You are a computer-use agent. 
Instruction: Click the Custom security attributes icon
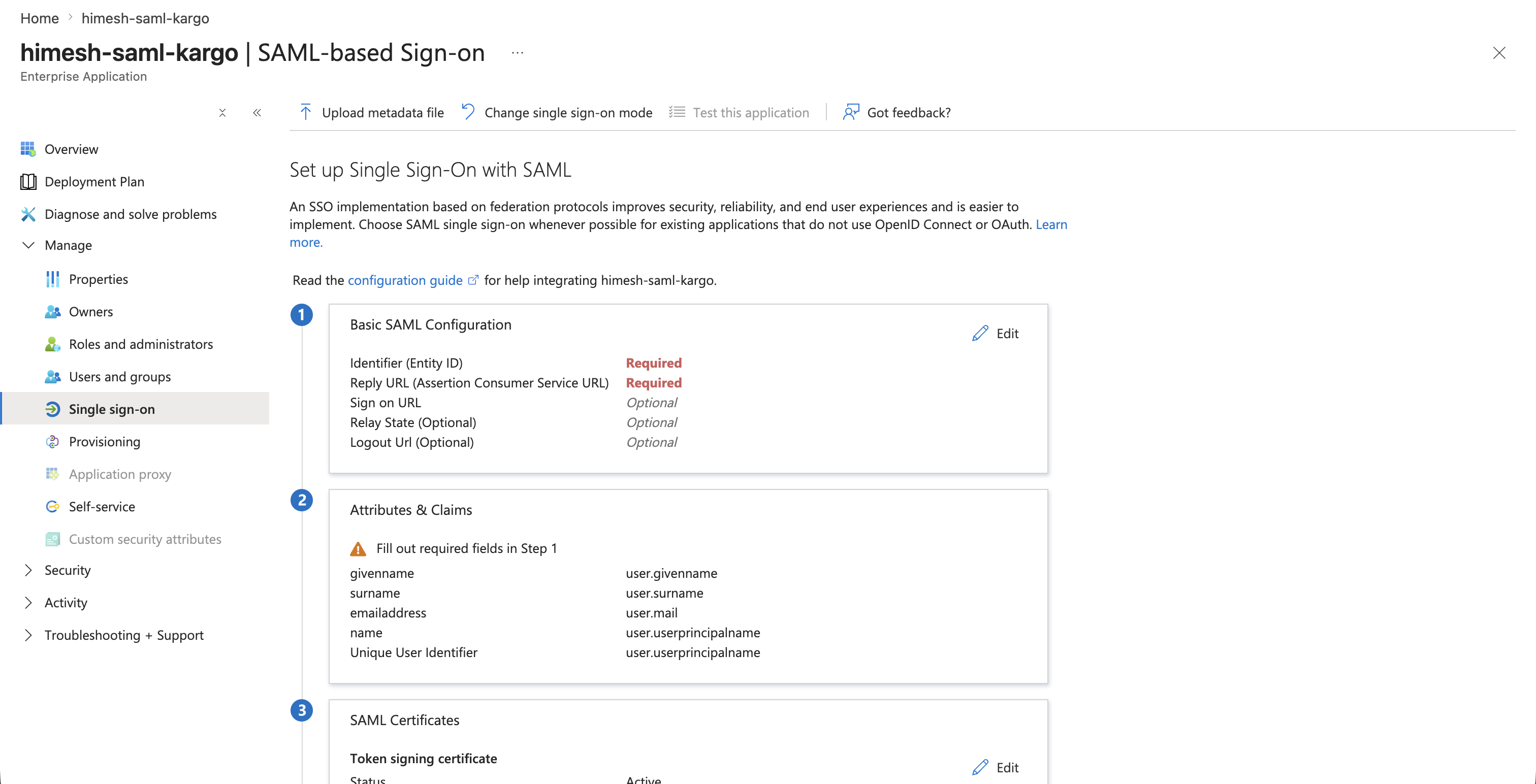tap(52, 539)
